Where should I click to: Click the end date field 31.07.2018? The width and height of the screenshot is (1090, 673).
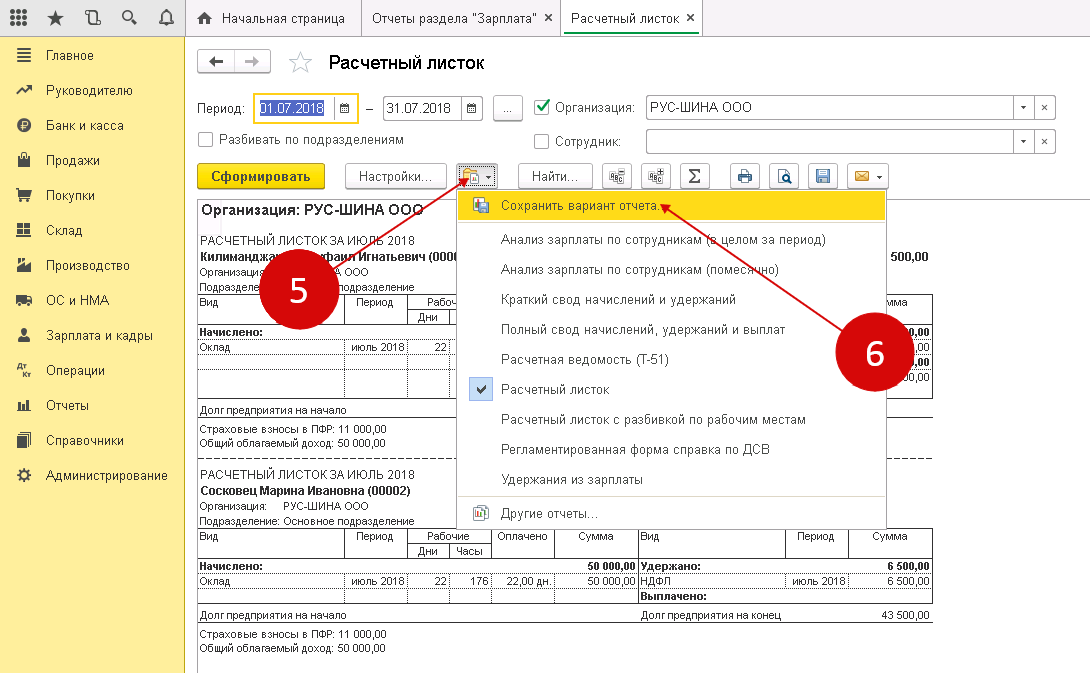coord(421,108)
